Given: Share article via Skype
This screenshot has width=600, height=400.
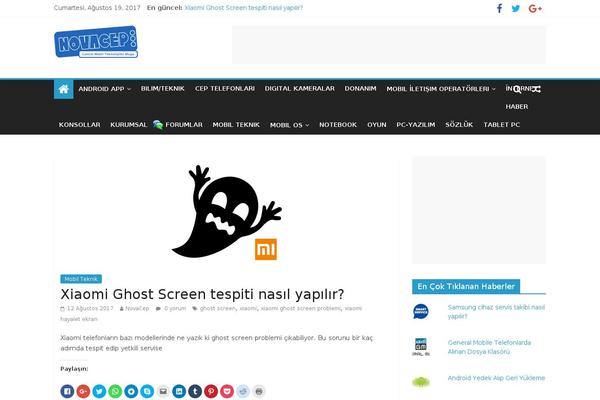Looking at the screenshot, I should (147, 391).
